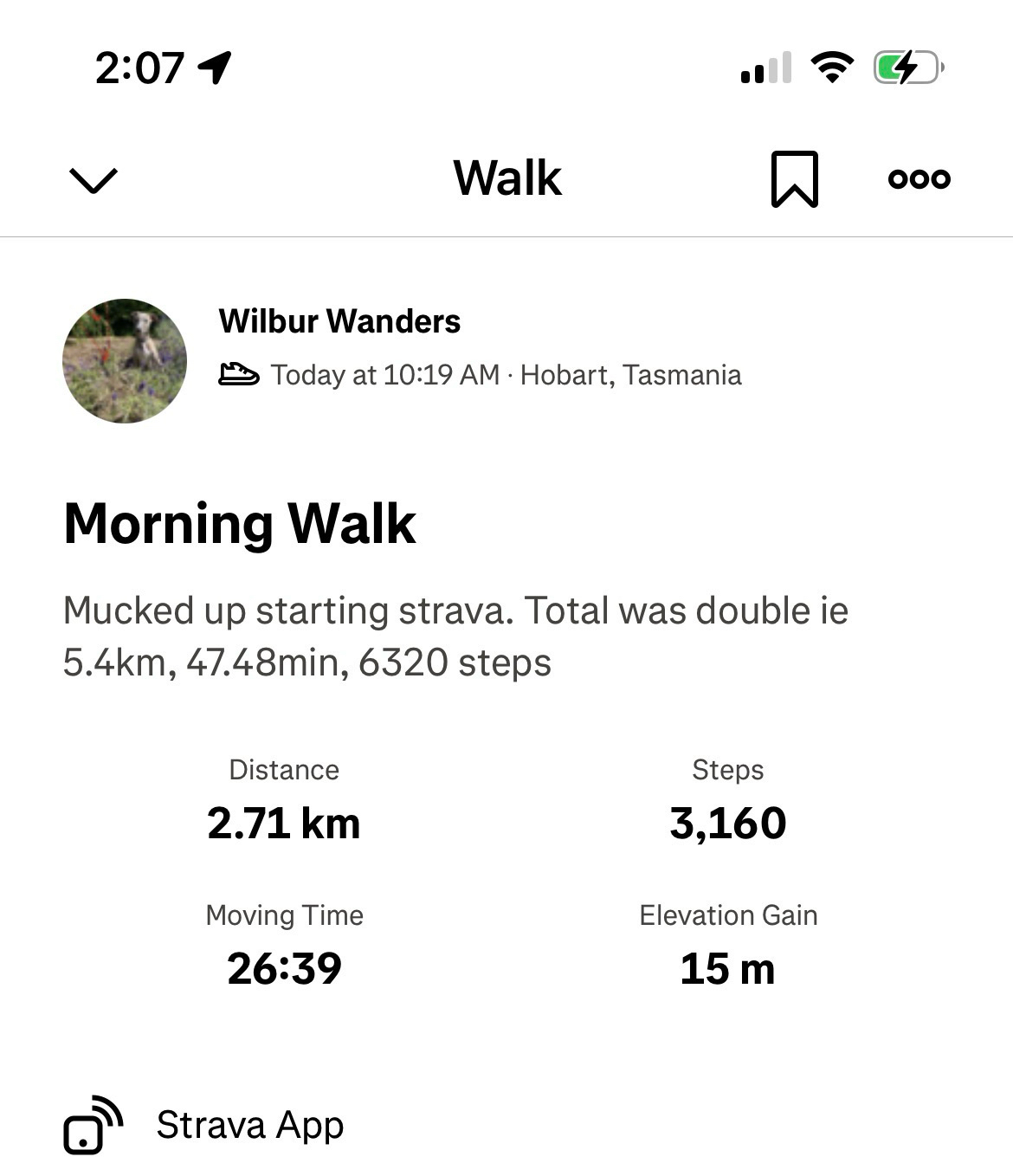This screenshot has width=1013, height=1176.
Task: Tap the 2:07 status bar clock
Action: pos(139,68)
